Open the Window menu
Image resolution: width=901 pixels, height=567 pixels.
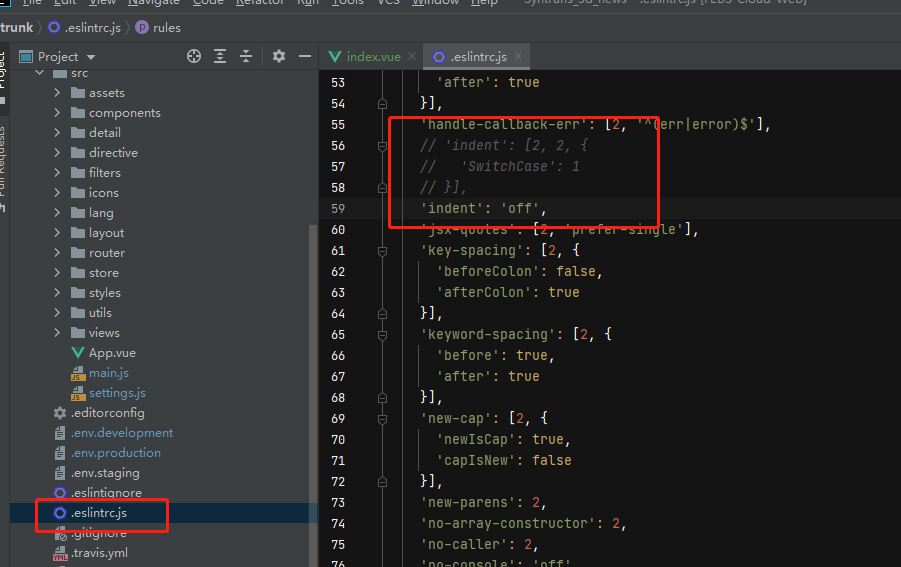pyautogui.click(x=436, y=3)
